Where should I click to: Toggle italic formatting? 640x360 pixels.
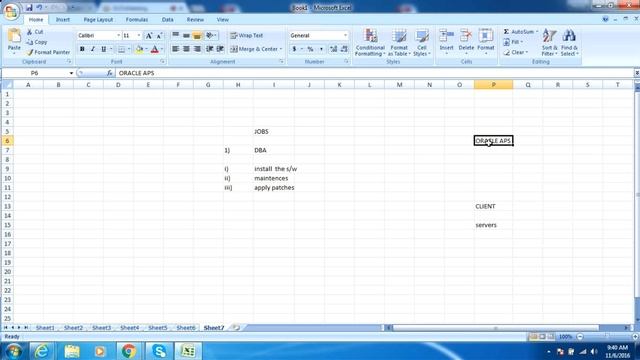click(x=93, y=49)
